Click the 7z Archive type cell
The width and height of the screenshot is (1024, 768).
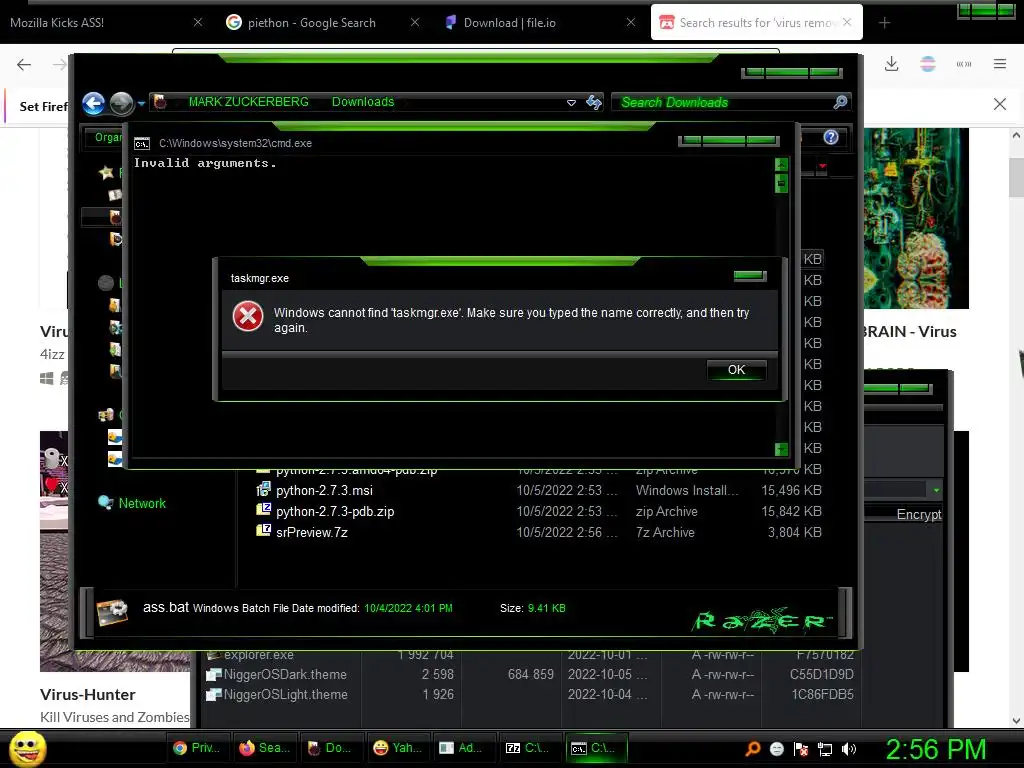pyautogui.click(x=665, y=532)
